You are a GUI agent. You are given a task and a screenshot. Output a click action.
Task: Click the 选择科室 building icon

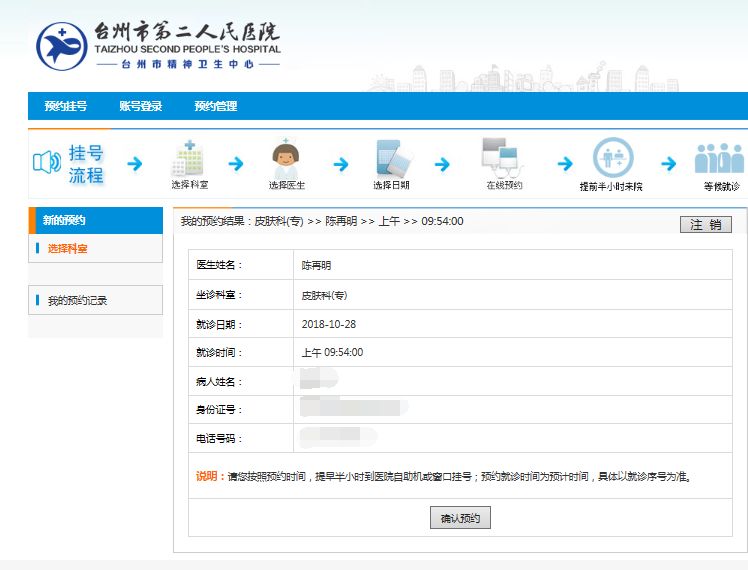tap(189, 159)
